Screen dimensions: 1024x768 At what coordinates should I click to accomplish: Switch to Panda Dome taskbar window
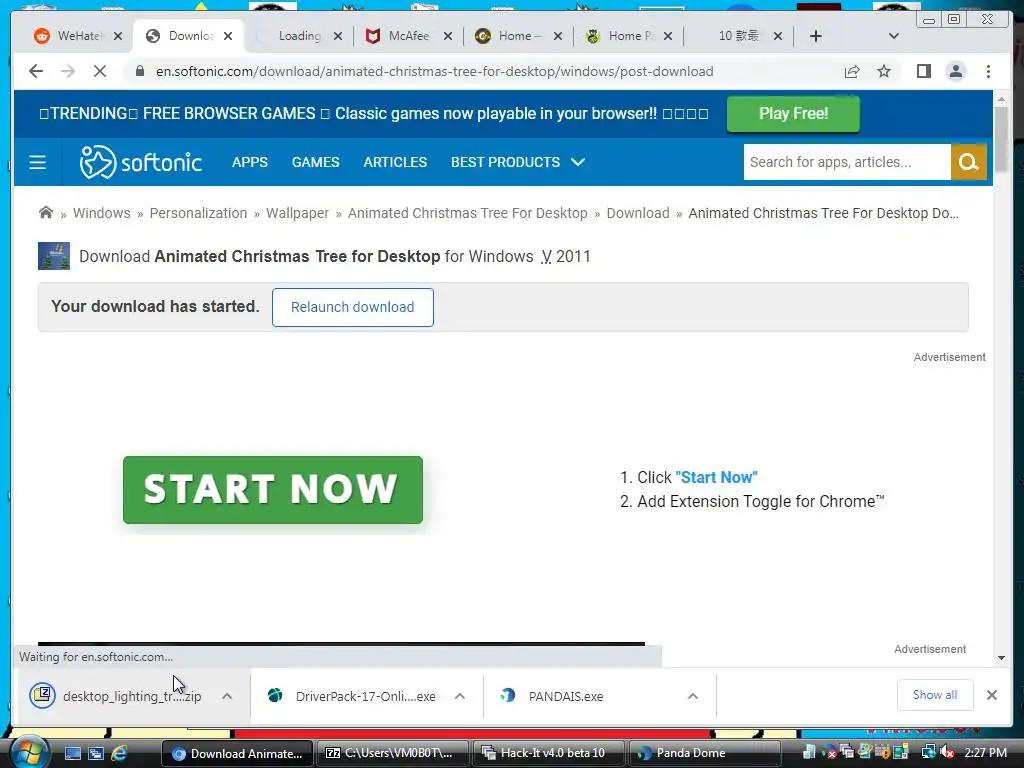pos(705,754)
